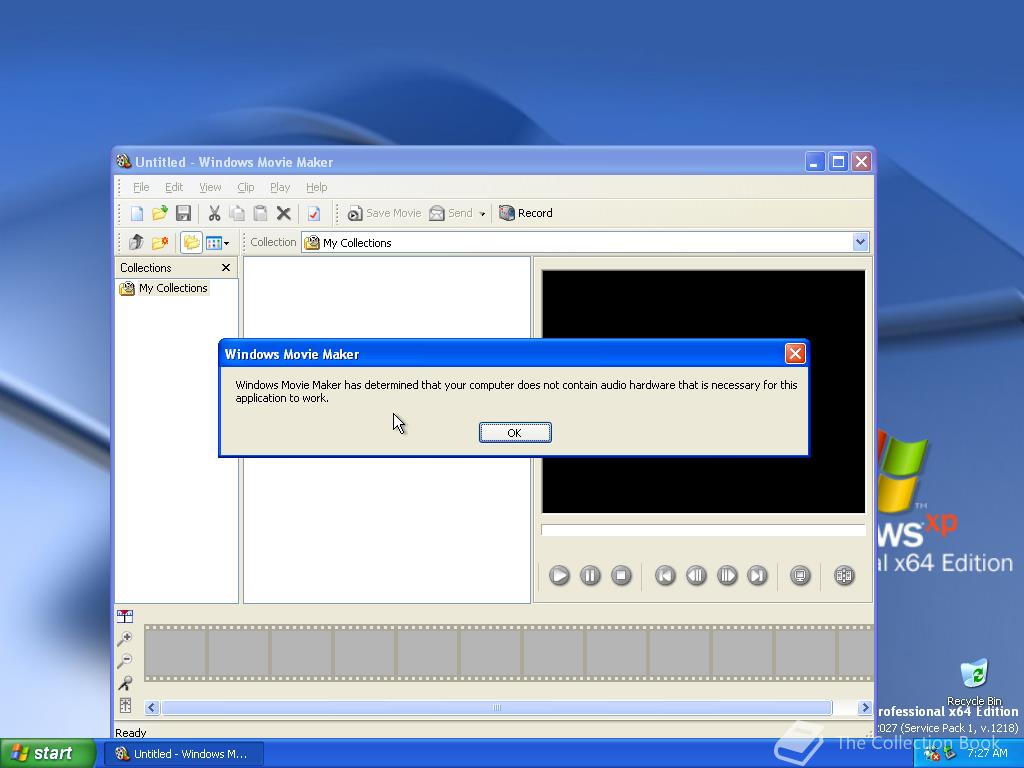This screenshot has width=1024, height=768.
Task: Click the first empty storyboard frame
Action: 176,652
